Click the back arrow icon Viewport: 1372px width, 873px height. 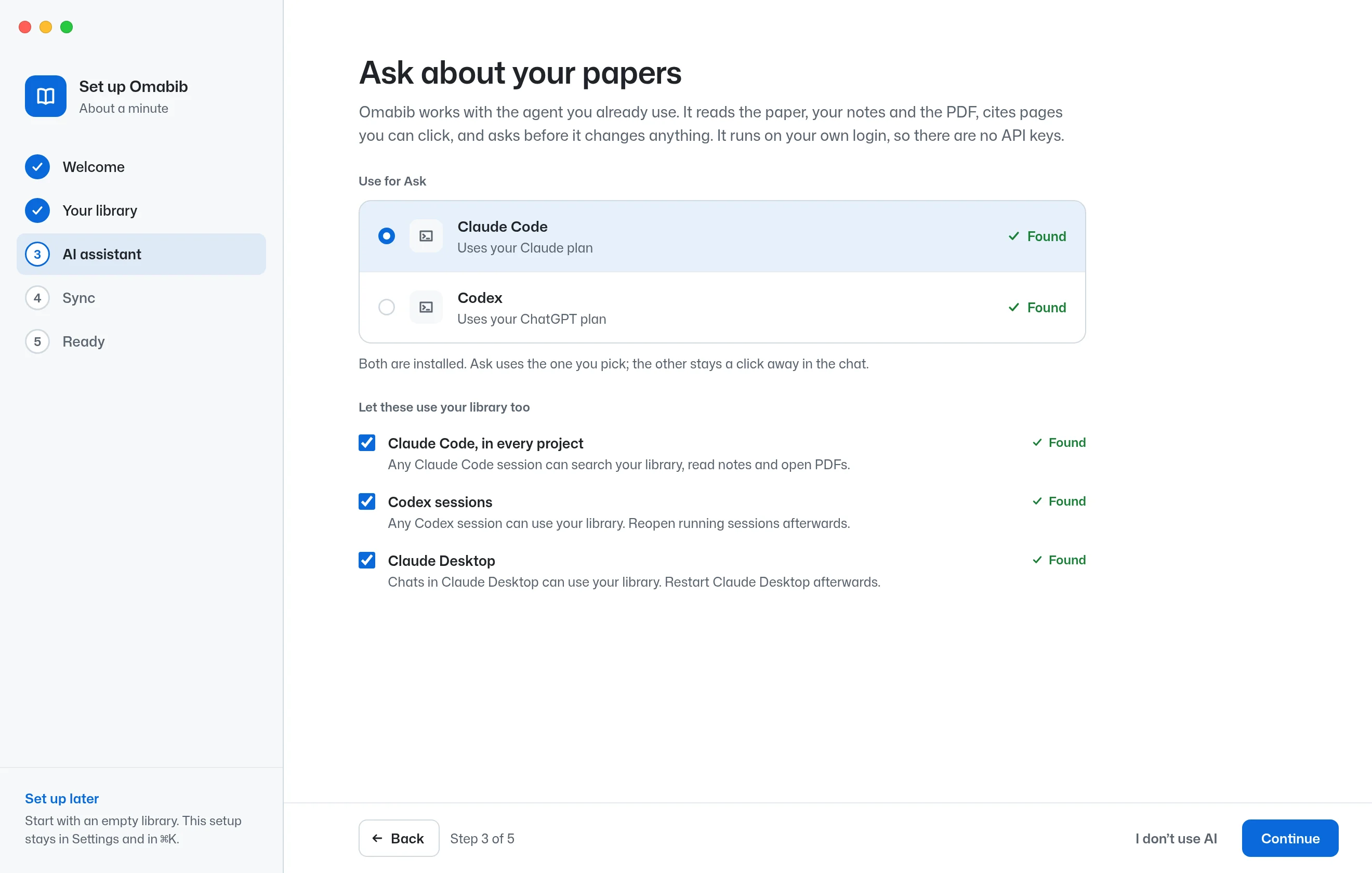pos(377,838)
